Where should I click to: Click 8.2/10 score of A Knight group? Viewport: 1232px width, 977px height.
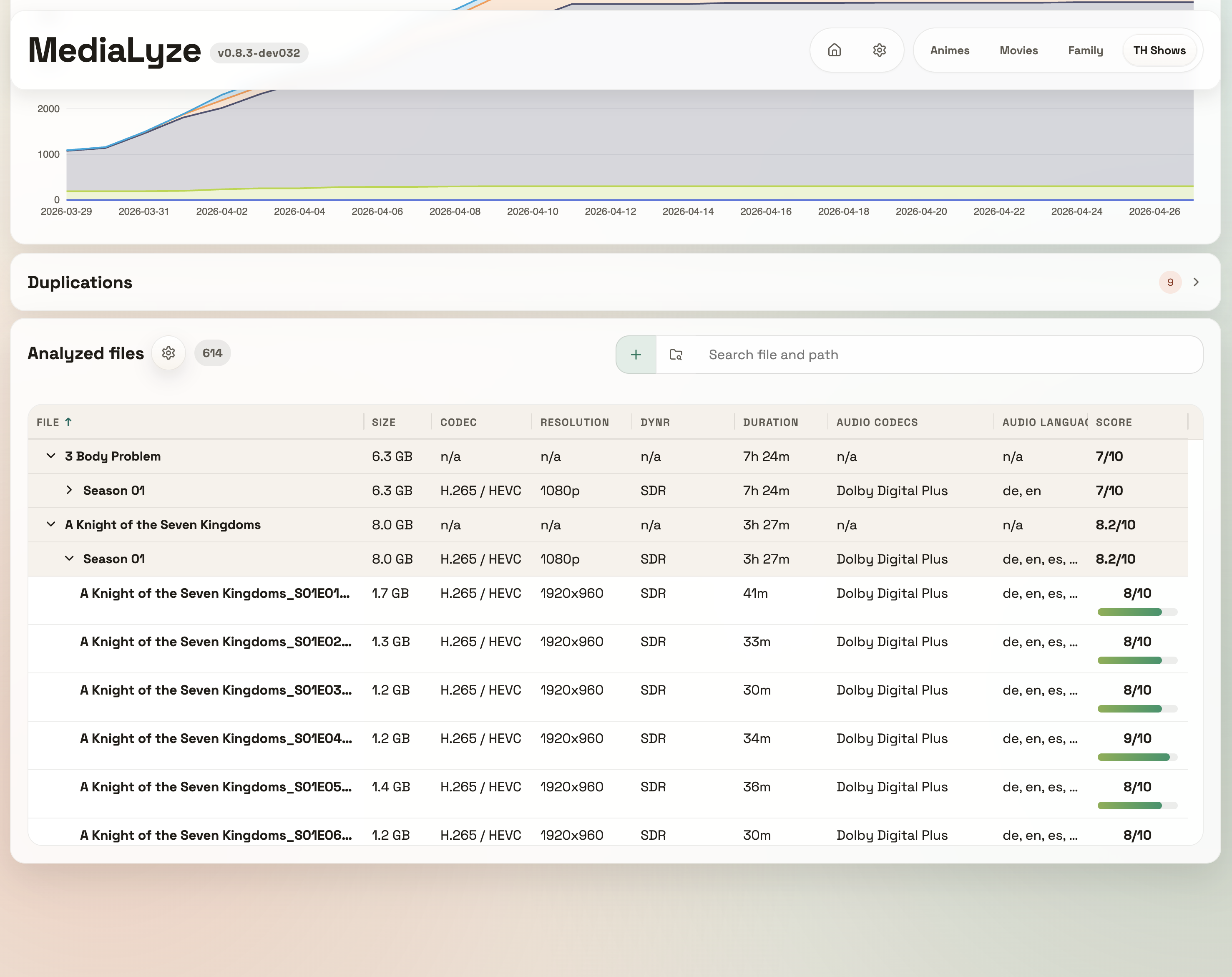click(x=1115, y=525)
